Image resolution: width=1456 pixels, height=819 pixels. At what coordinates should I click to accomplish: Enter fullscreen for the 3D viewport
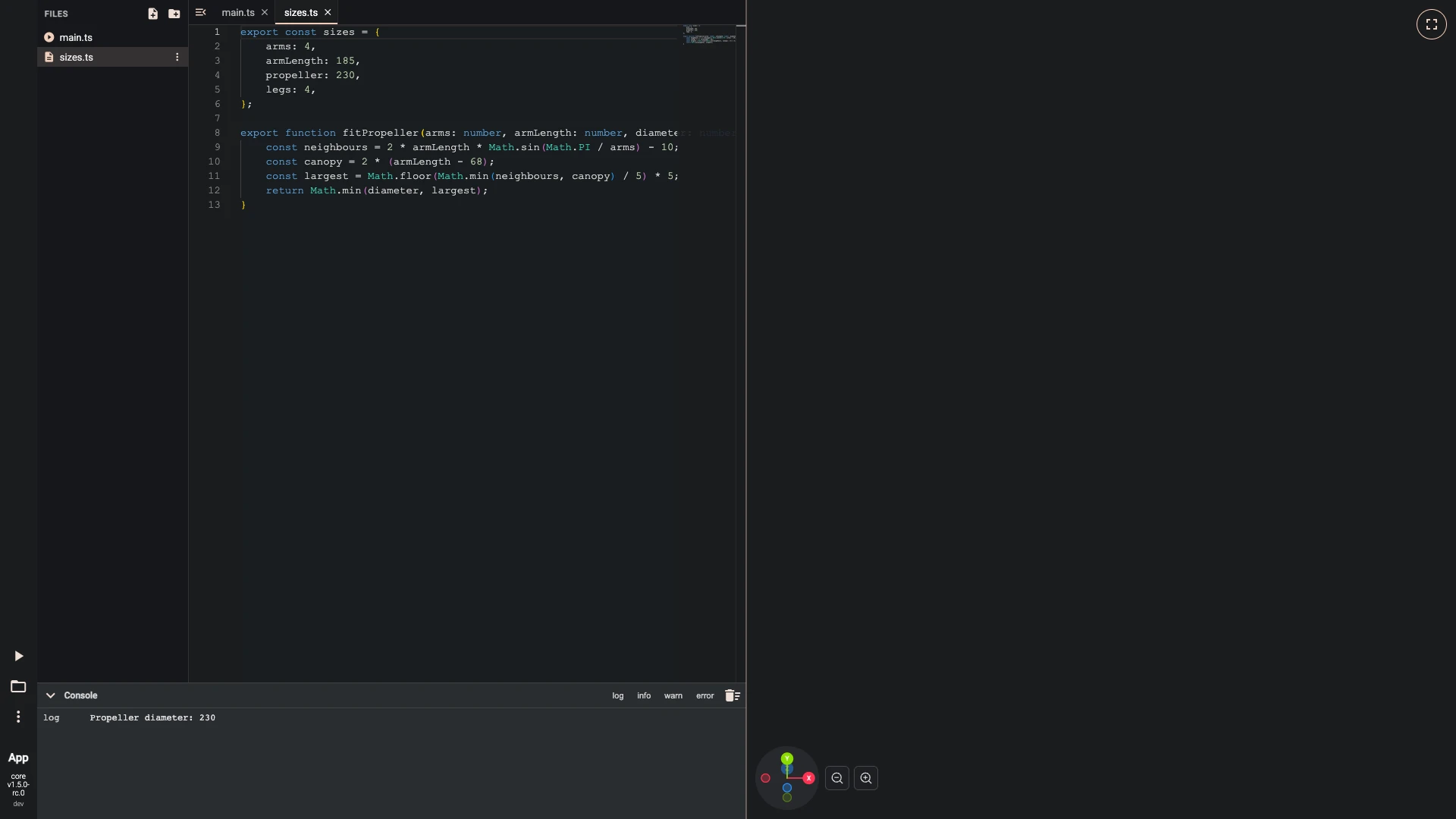pyautogui.click(x=1432, y=24)
